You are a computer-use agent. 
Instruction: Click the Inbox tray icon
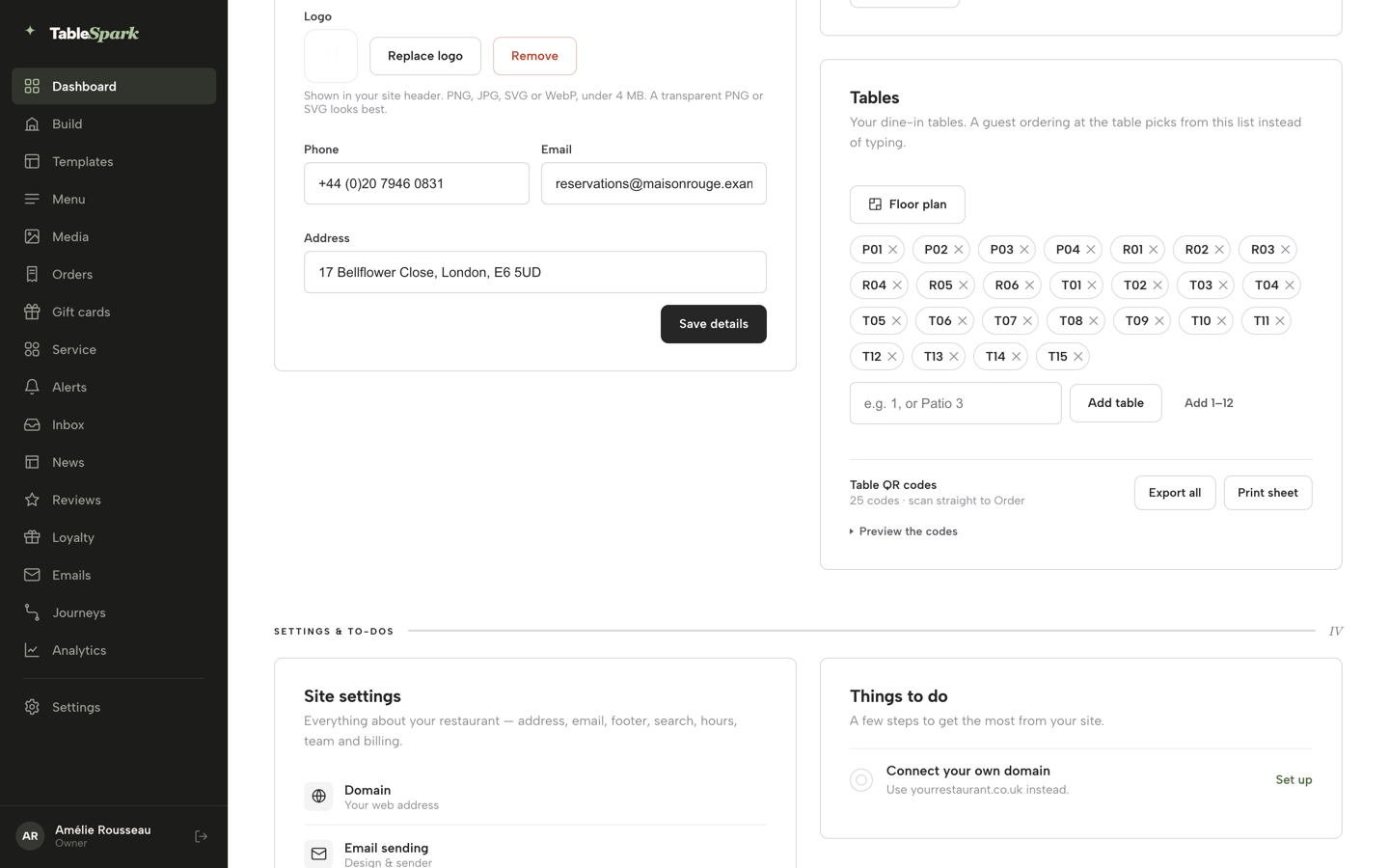32,424
